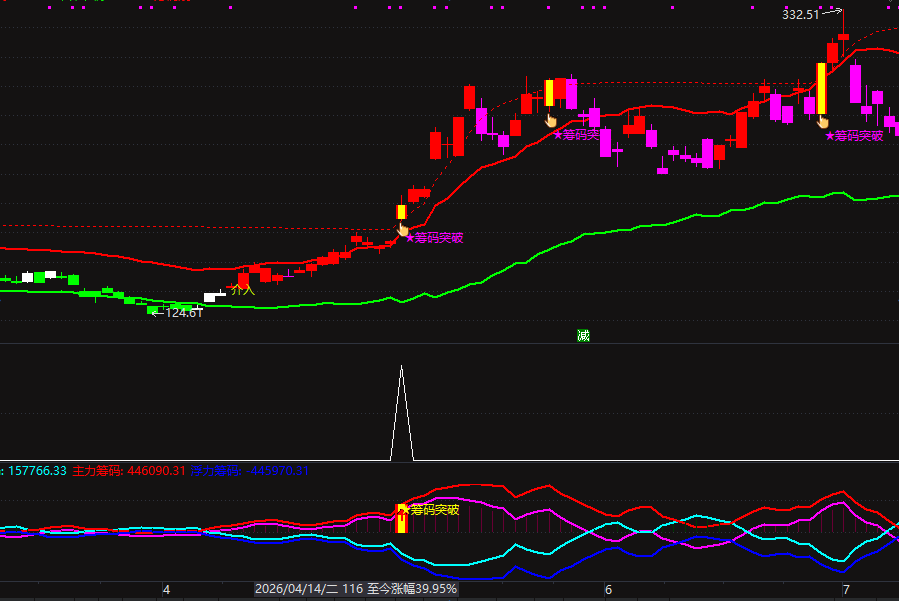Click the white spike peak in middle indicator
Viewport: 899px width, 601px height.
tap(401, 367)
